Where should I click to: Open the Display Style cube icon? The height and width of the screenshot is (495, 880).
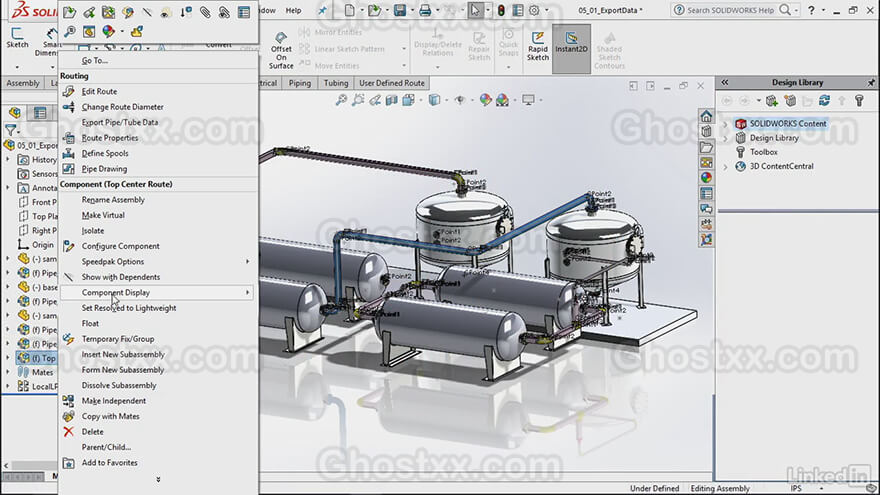tap(434, 100)
